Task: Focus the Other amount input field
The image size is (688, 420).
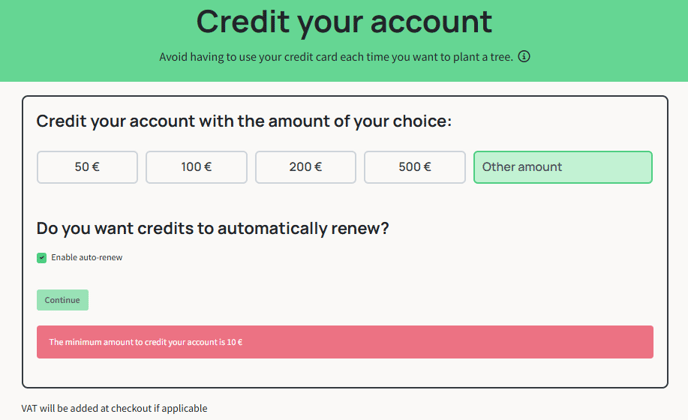Action: tap(563, 167)
